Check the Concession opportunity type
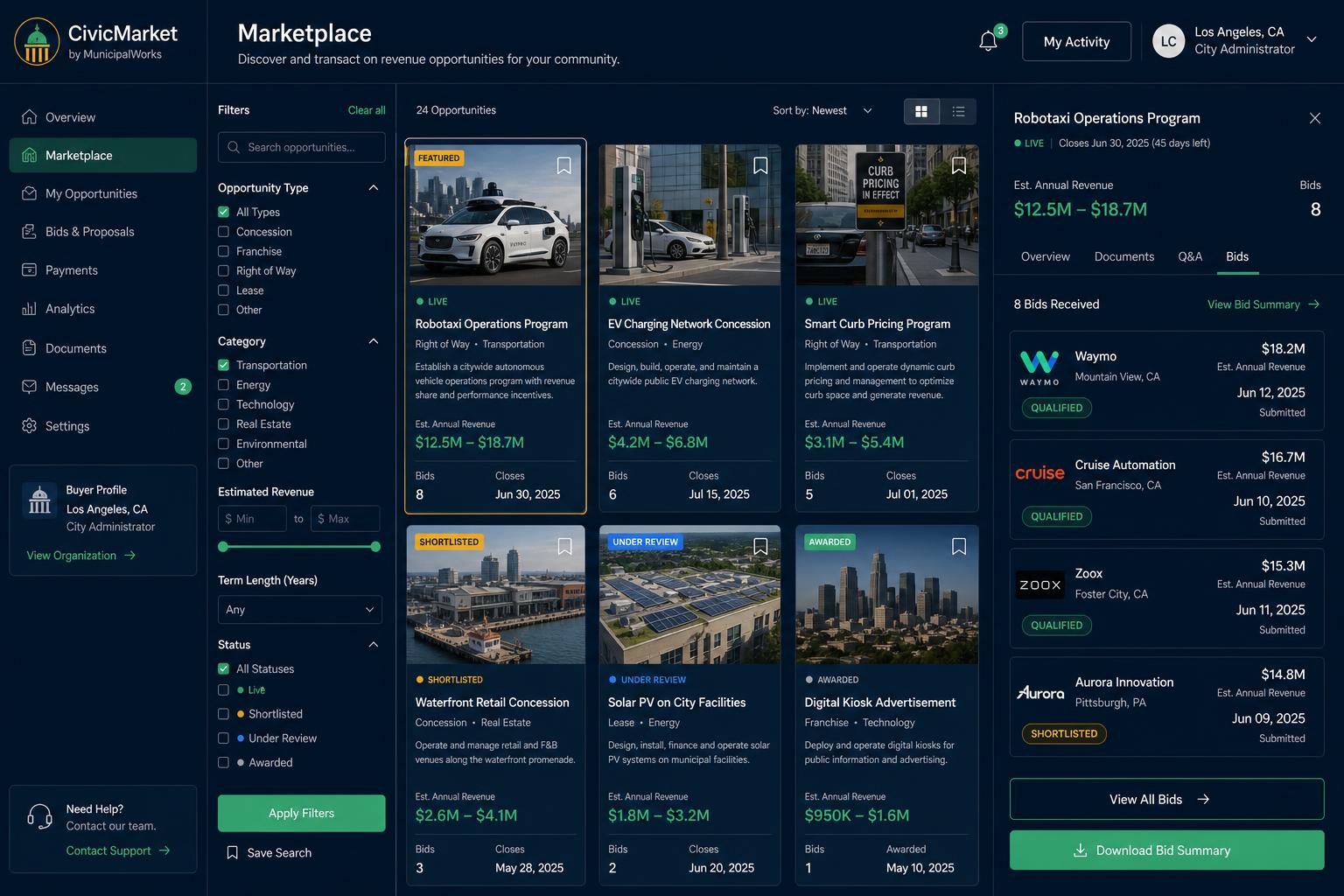The height and width of the screenshot is (896, 1344). [223, 232]
